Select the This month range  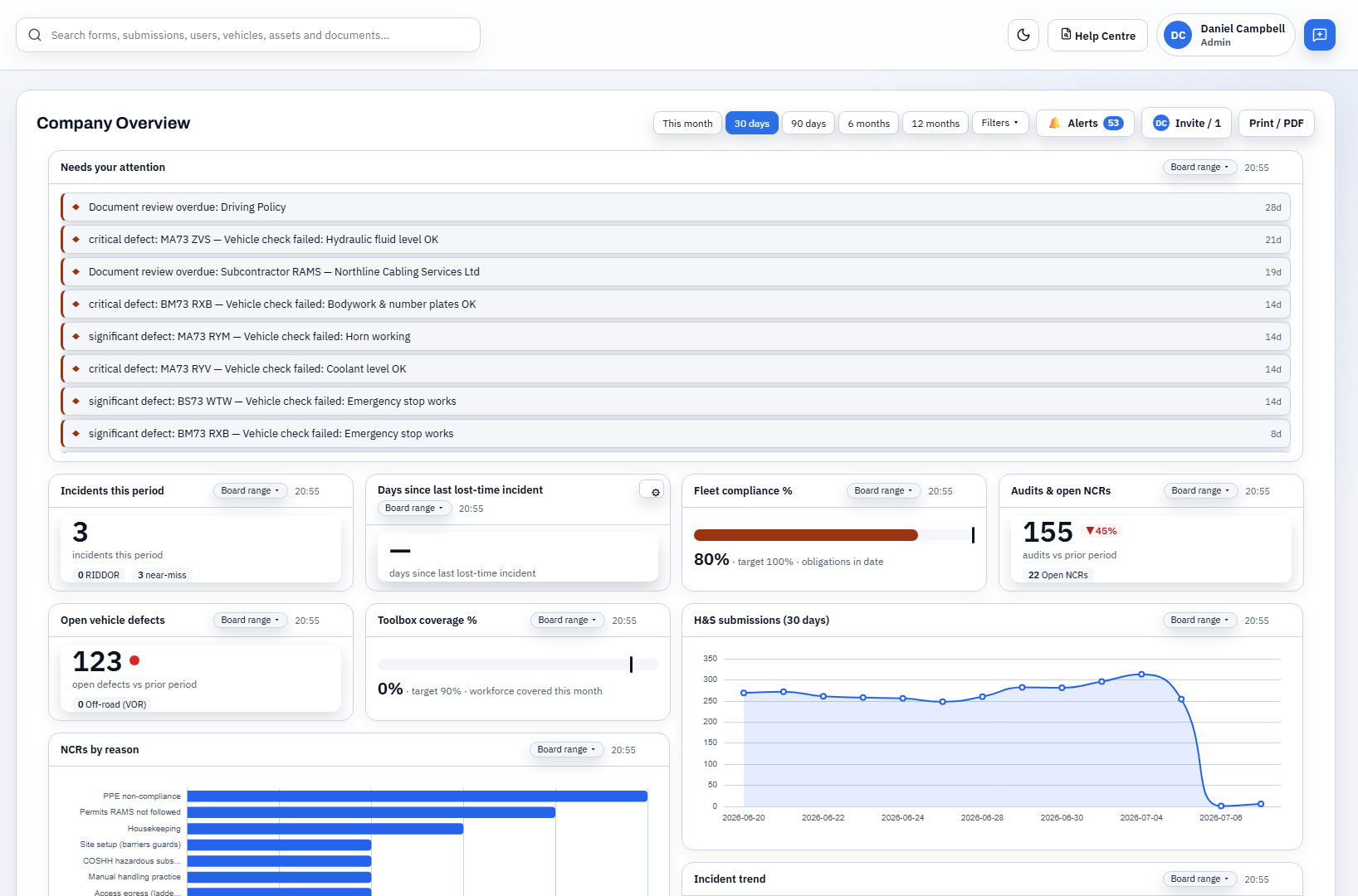point(687,123)
